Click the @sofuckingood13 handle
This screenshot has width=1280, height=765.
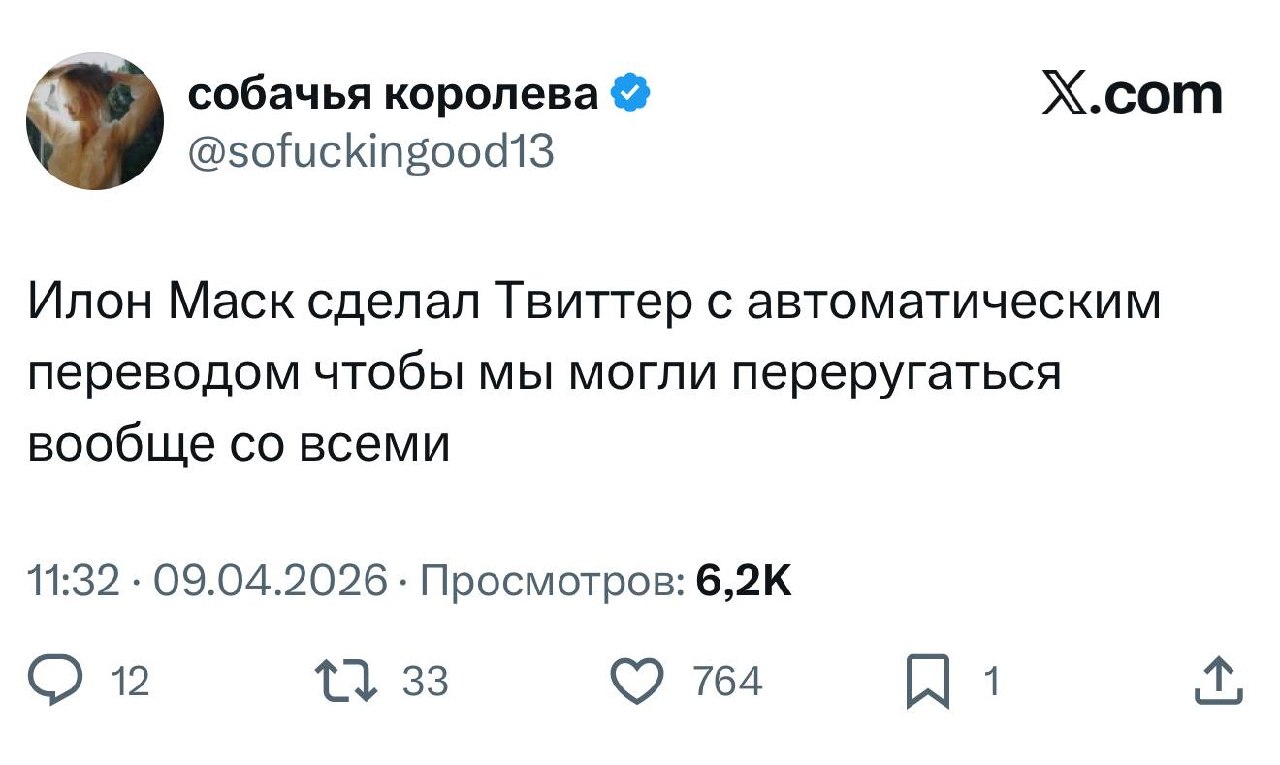371,153
